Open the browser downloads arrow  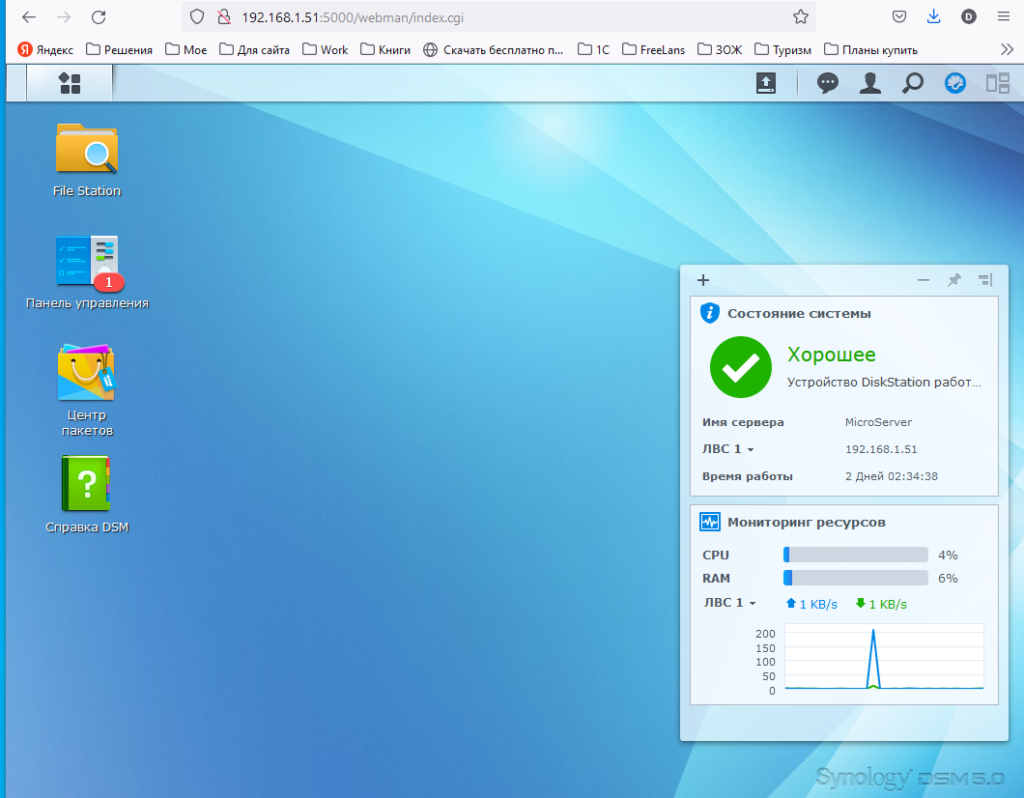934,17
